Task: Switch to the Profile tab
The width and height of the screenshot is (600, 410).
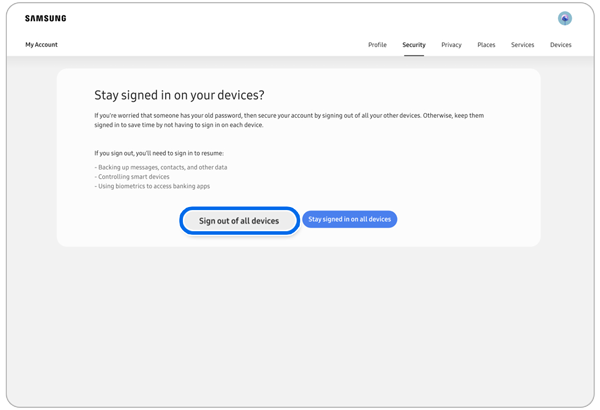Action: 377,45
